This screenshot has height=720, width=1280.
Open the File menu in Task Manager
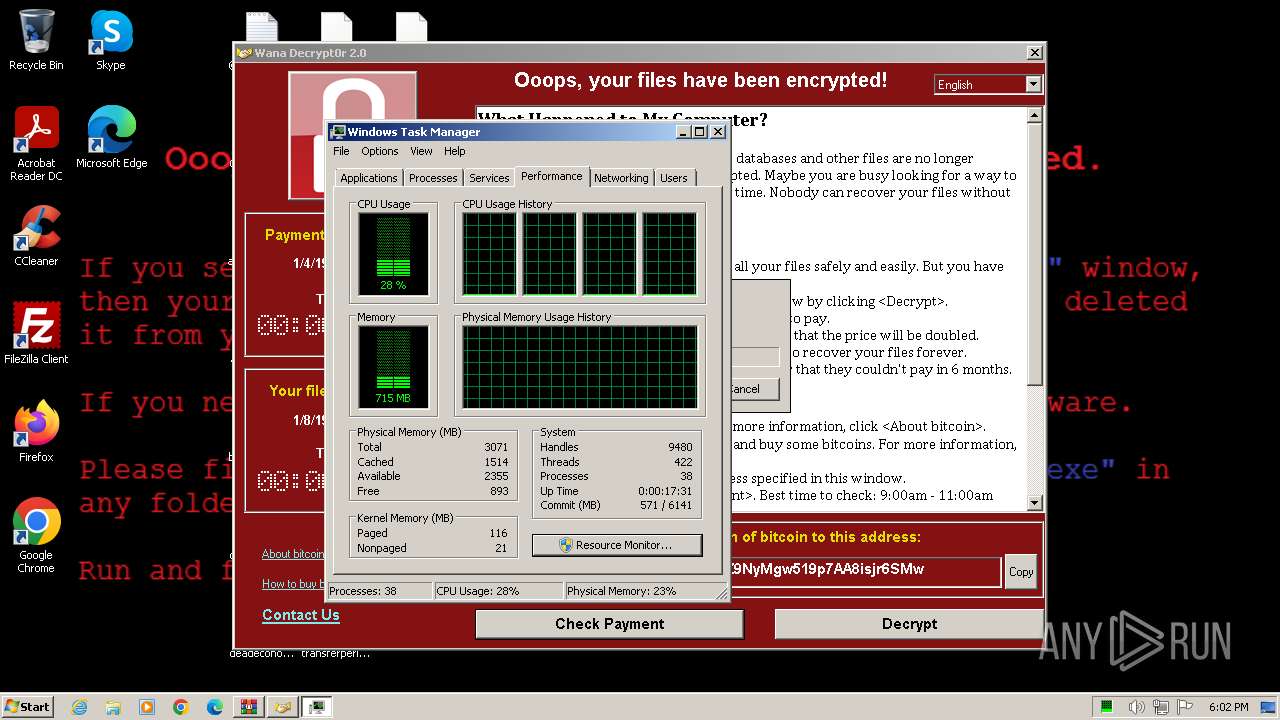coord(341,151)
